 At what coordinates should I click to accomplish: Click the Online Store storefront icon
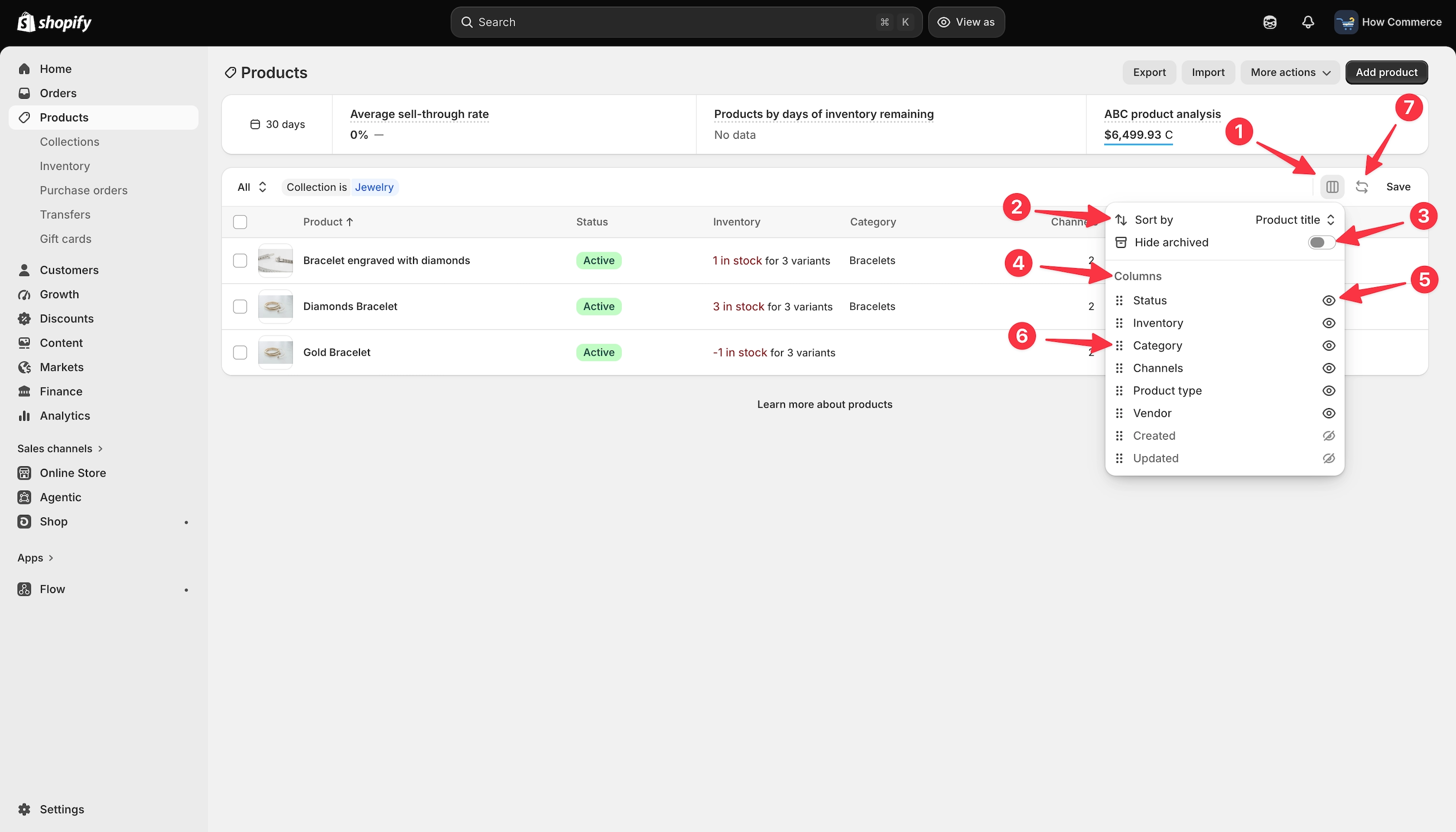24,472
